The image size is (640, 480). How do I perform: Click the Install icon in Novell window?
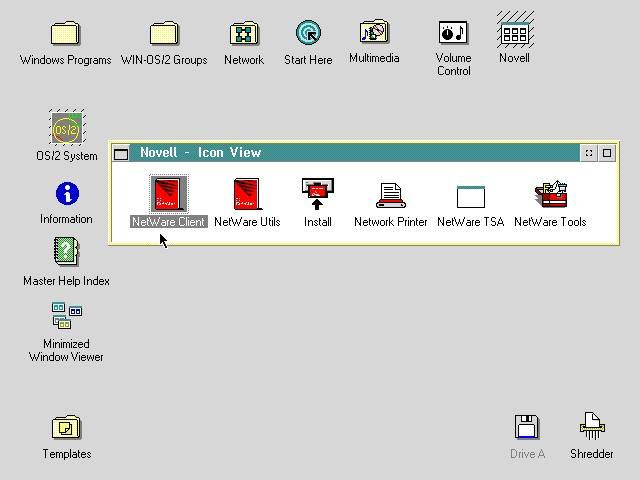[x=318, y=194]
